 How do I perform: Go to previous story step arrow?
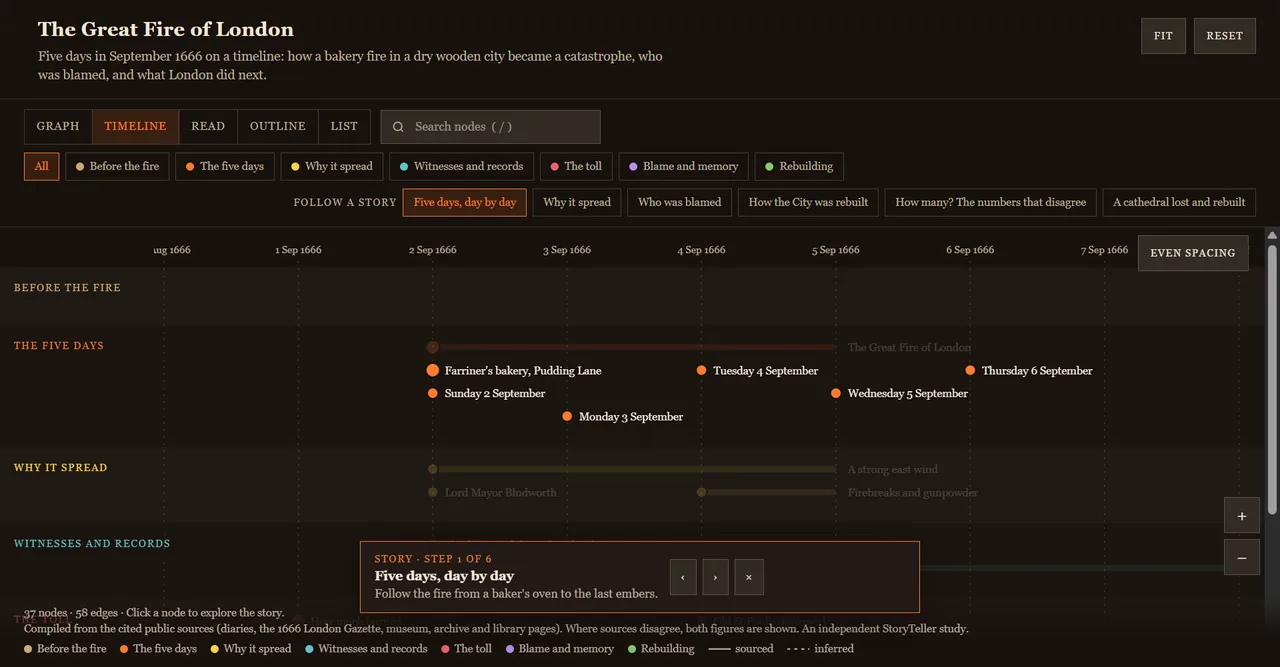coord(683,577)
